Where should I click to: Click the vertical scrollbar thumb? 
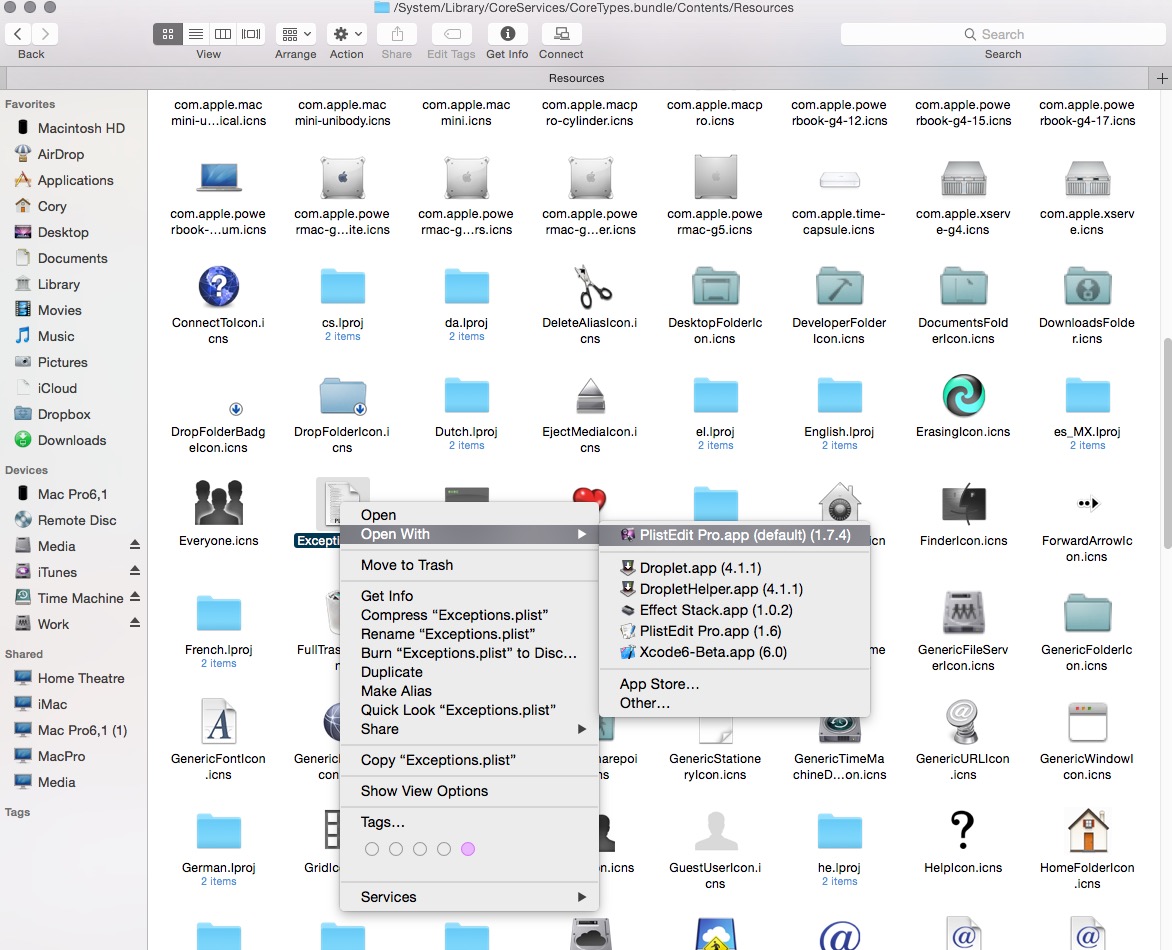[1168, 444]
